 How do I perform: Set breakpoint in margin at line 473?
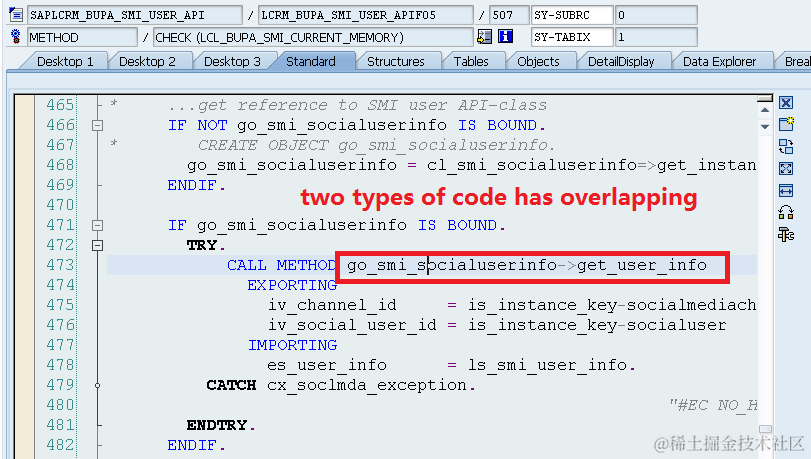point(24,265)
